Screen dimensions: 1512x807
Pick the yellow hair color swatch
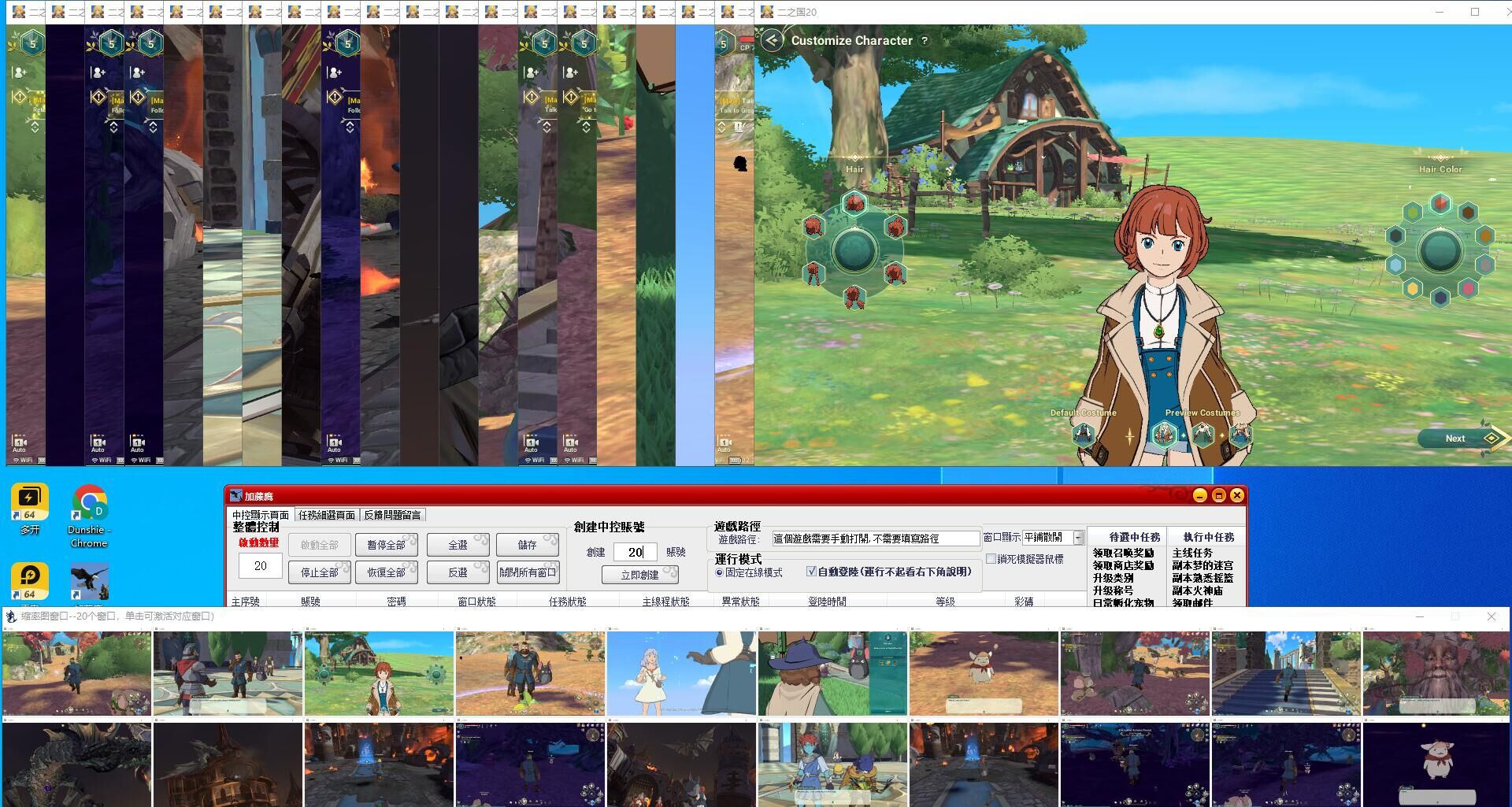click(x=1413, y=289)
